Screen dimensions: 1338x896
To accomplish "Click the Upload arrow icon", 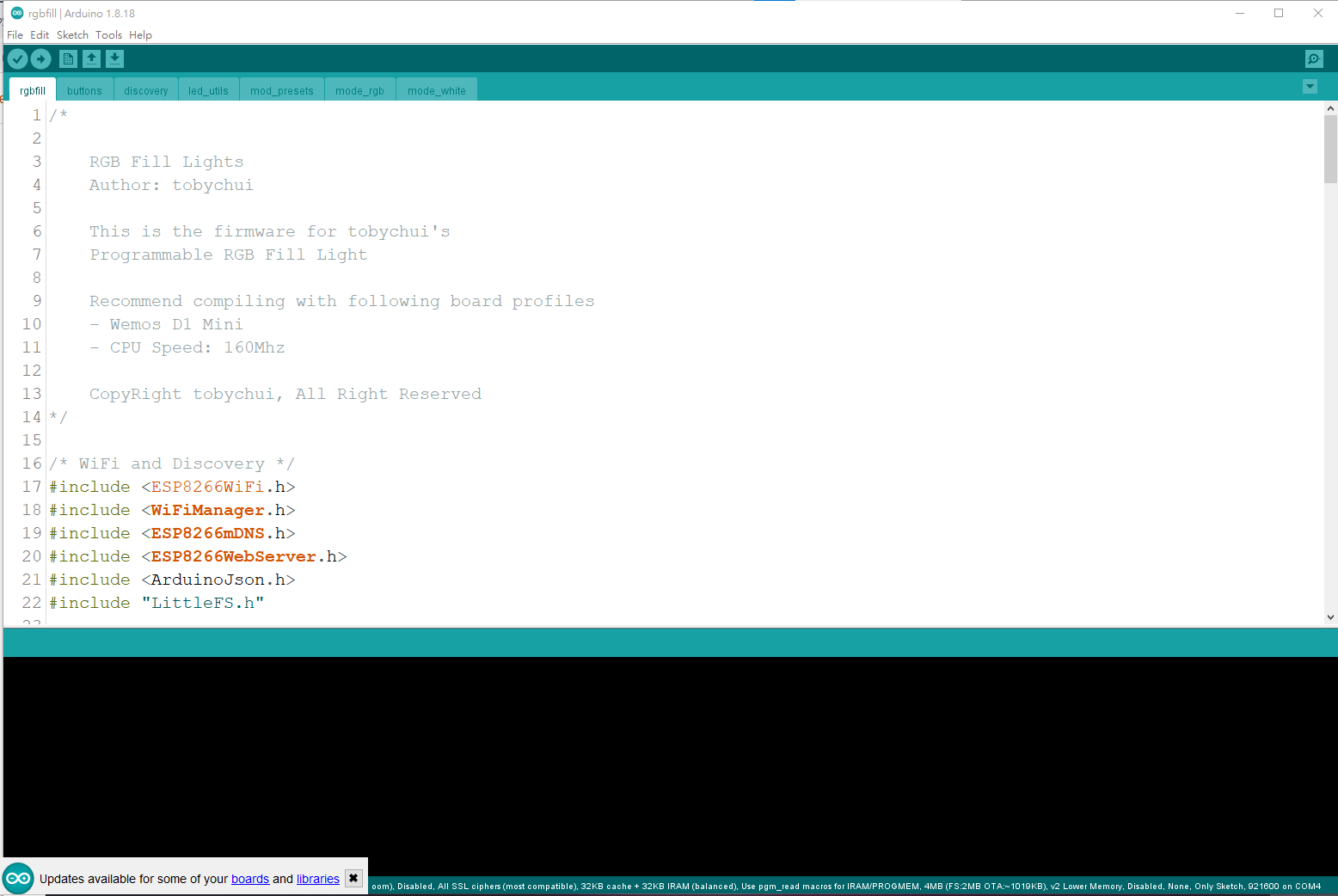I will coord(41,58).
